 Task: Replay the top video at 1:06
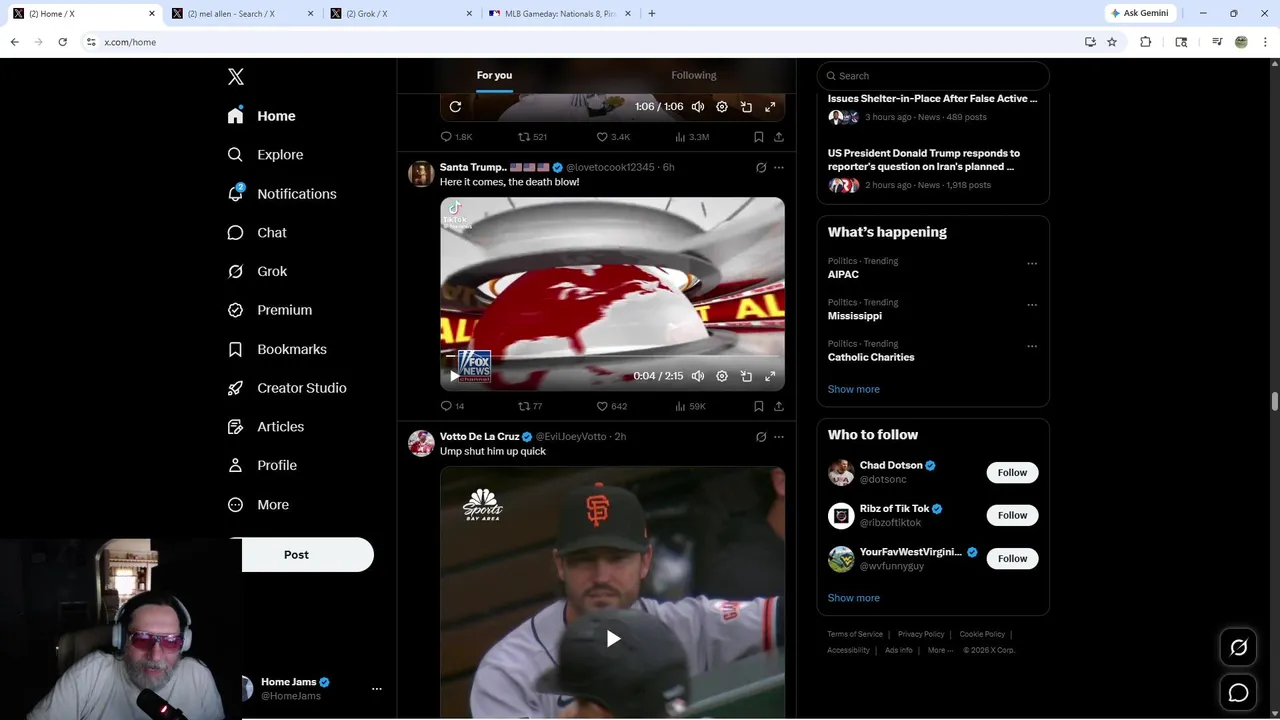click(455, 107)
